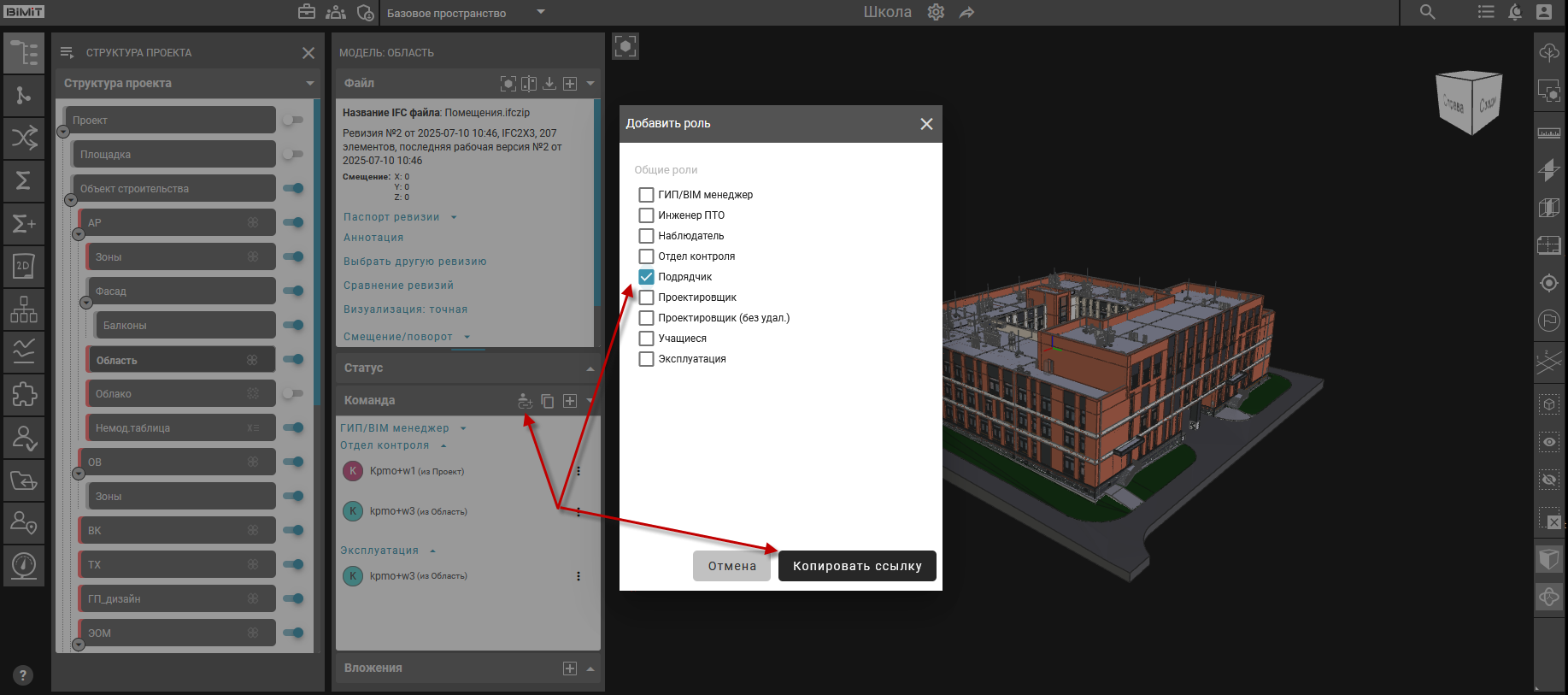Uncheck the Подрядчик role checkbox
The width and height of the screenshot is (1568, 695).
[647, 277]
